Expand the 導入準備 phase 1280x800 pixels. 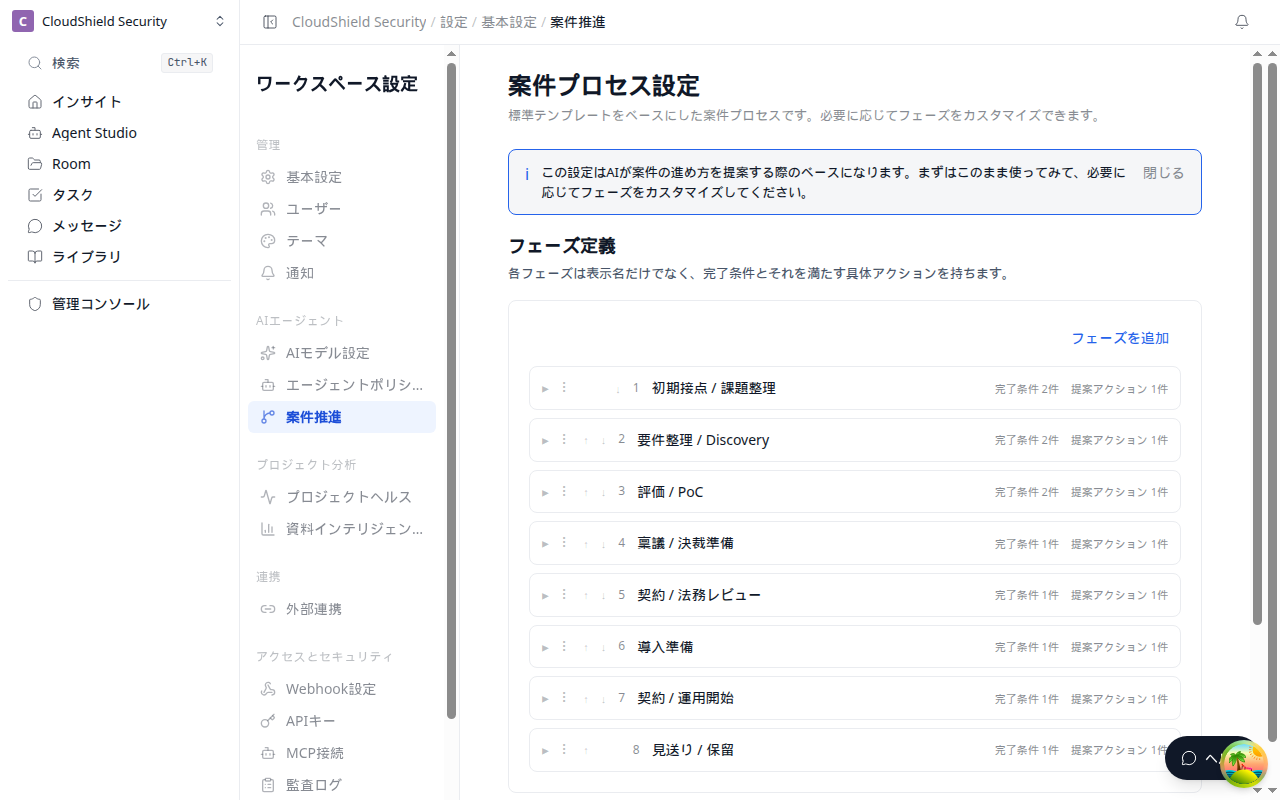pos(545,648)
